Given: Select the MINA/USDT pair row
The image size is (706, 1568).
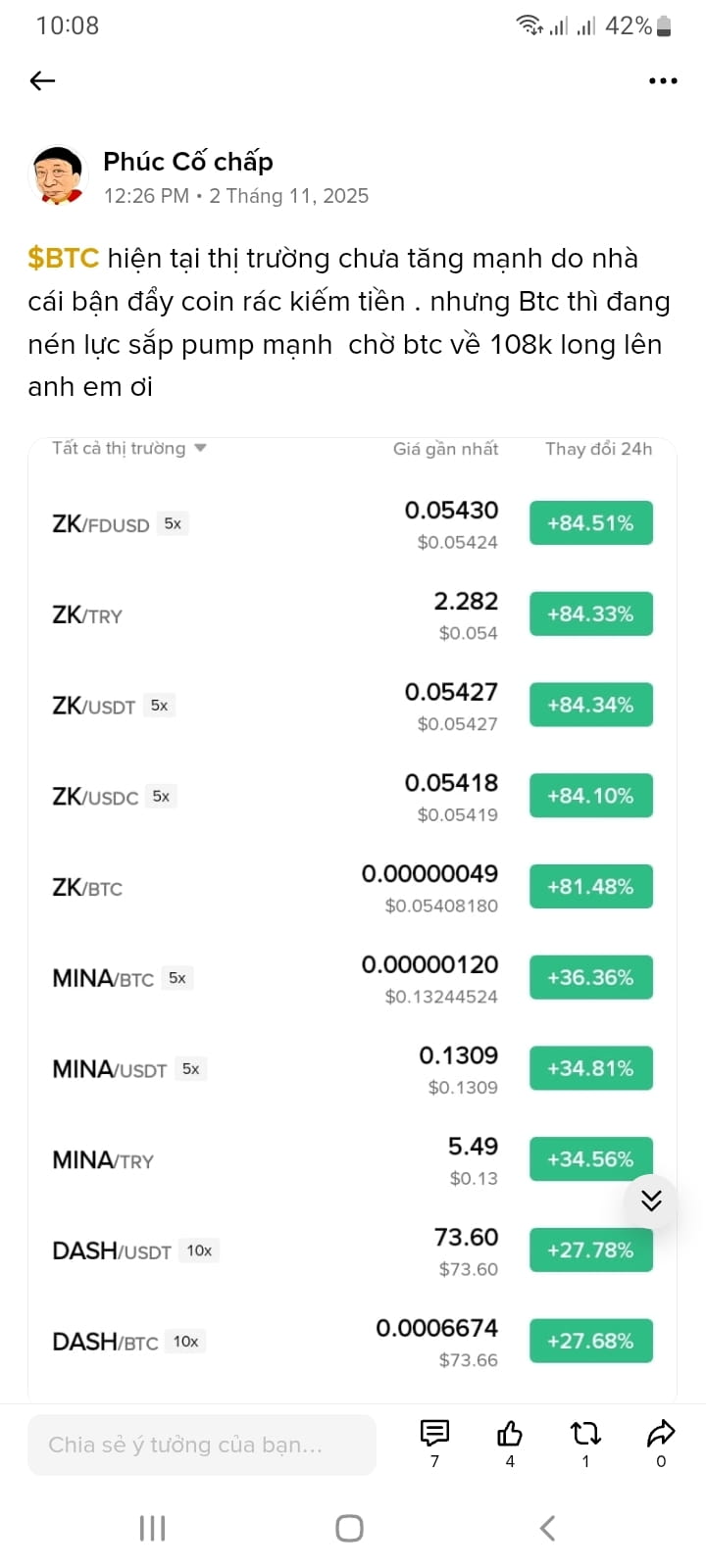Looking at the screenshot, I should pos(352,1069).
